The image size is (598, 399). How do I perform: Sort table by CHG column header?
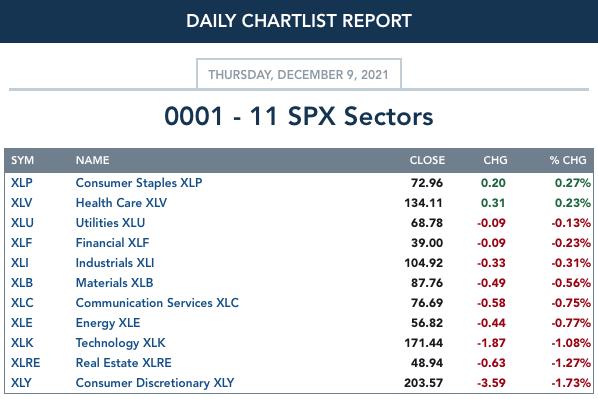click(x=495, y=160)
